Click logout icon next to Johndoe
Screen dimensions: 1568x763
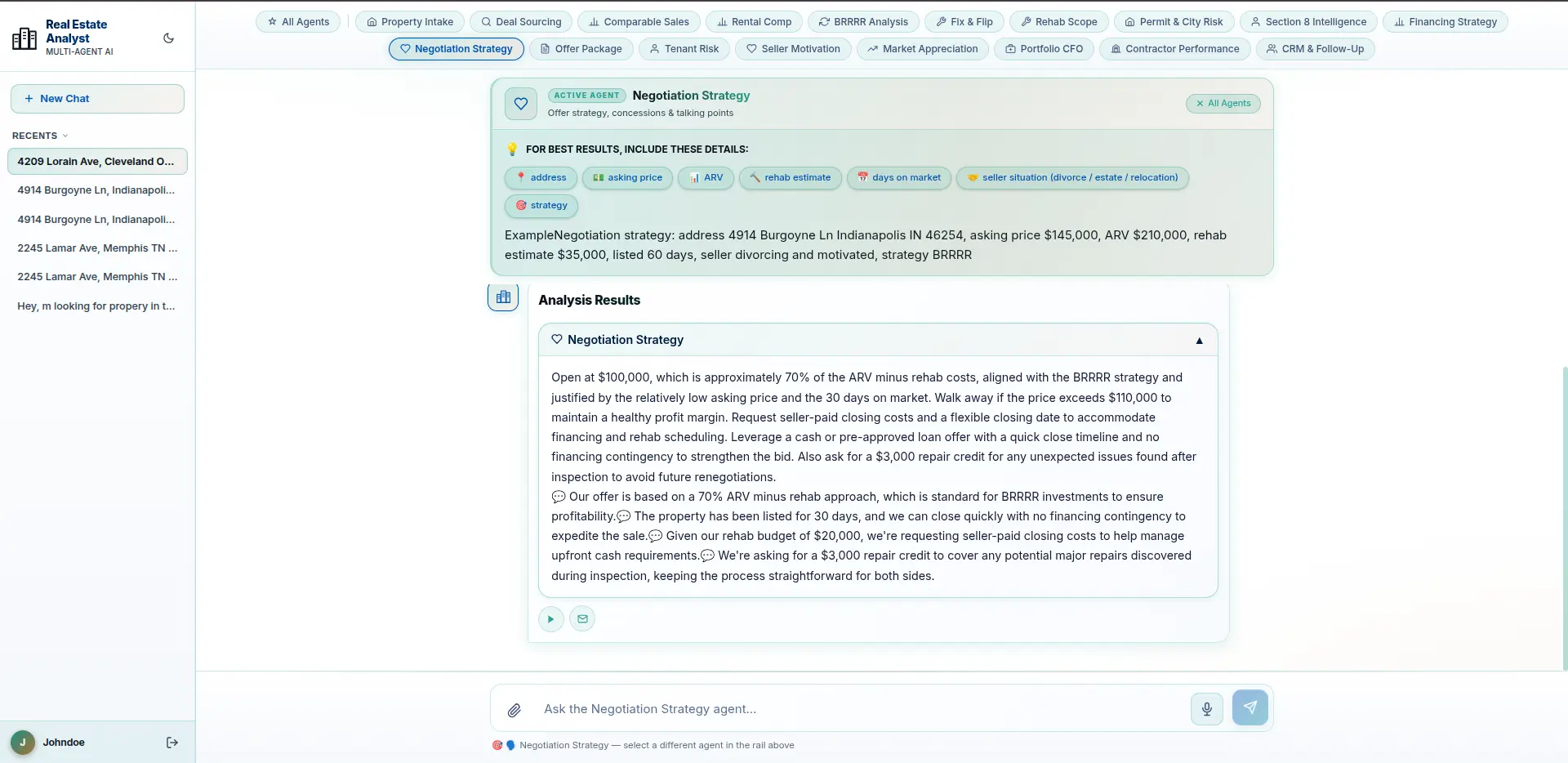click(x=171, y=743)
